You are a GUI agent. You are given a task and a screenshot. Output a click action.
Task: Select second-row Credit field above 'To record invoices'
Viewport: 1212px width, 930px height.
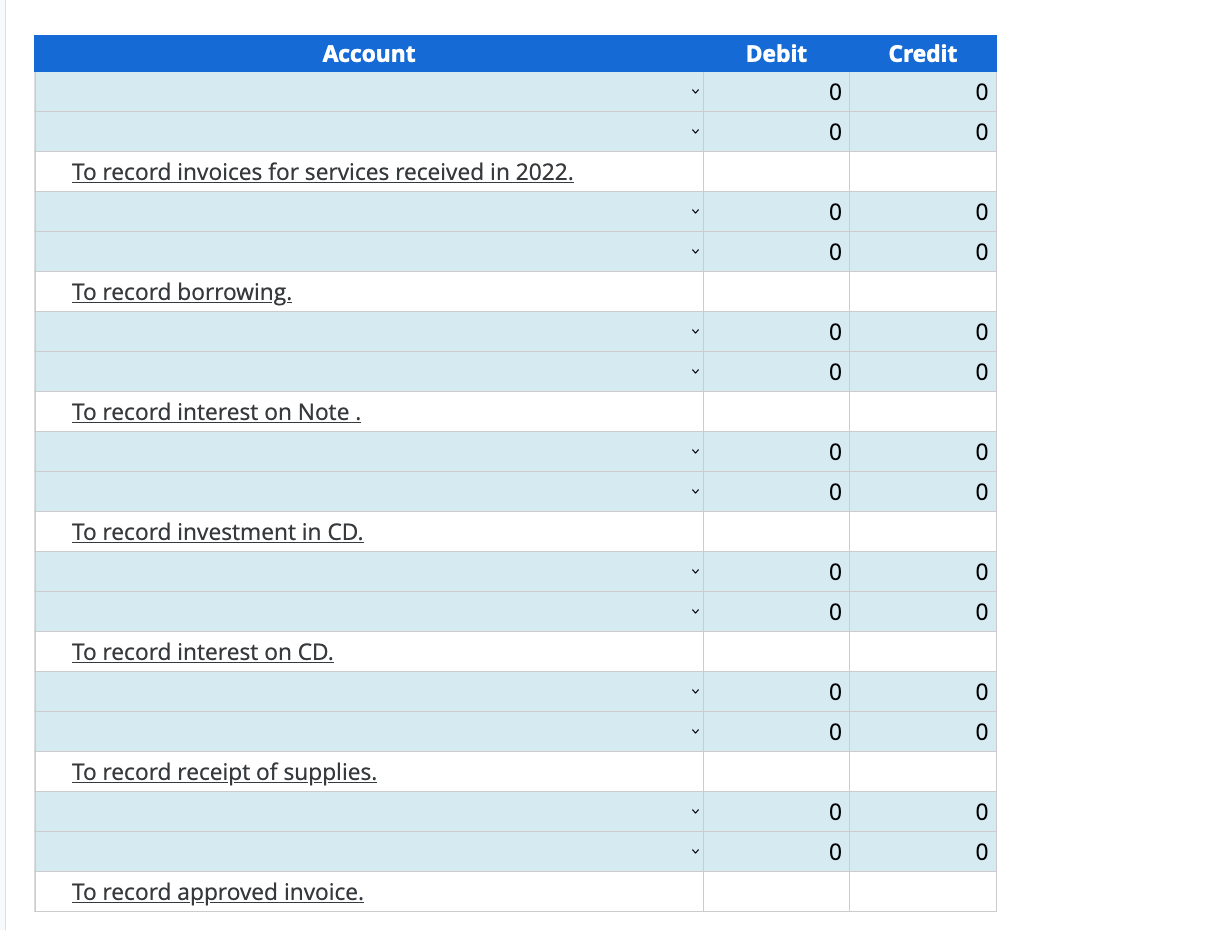click(x=923, y=132)
